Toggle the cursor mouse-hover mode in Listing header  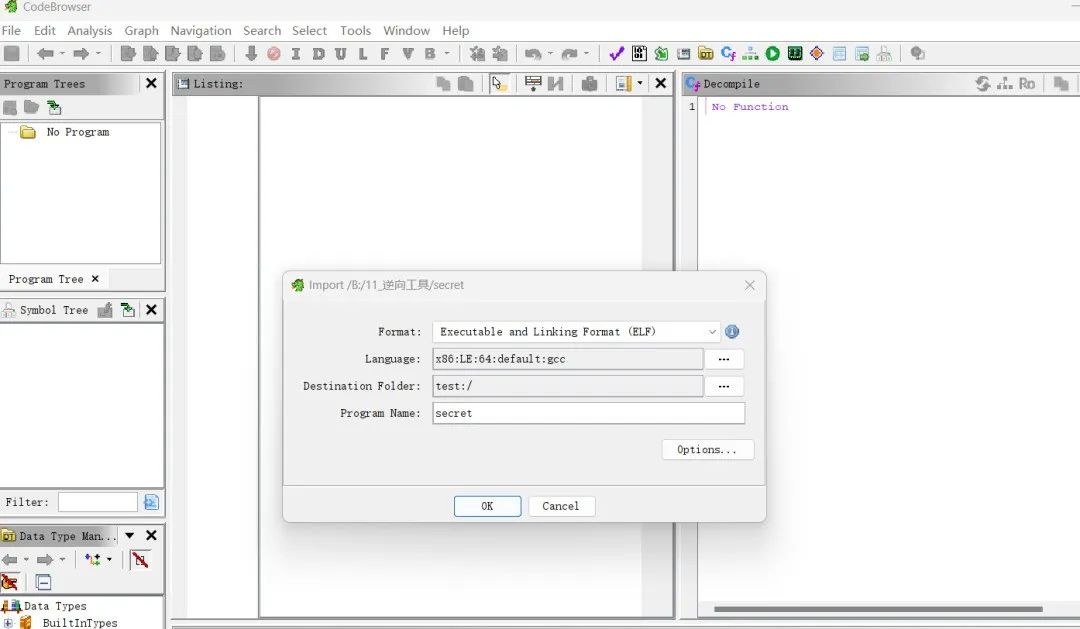point(499,83)
